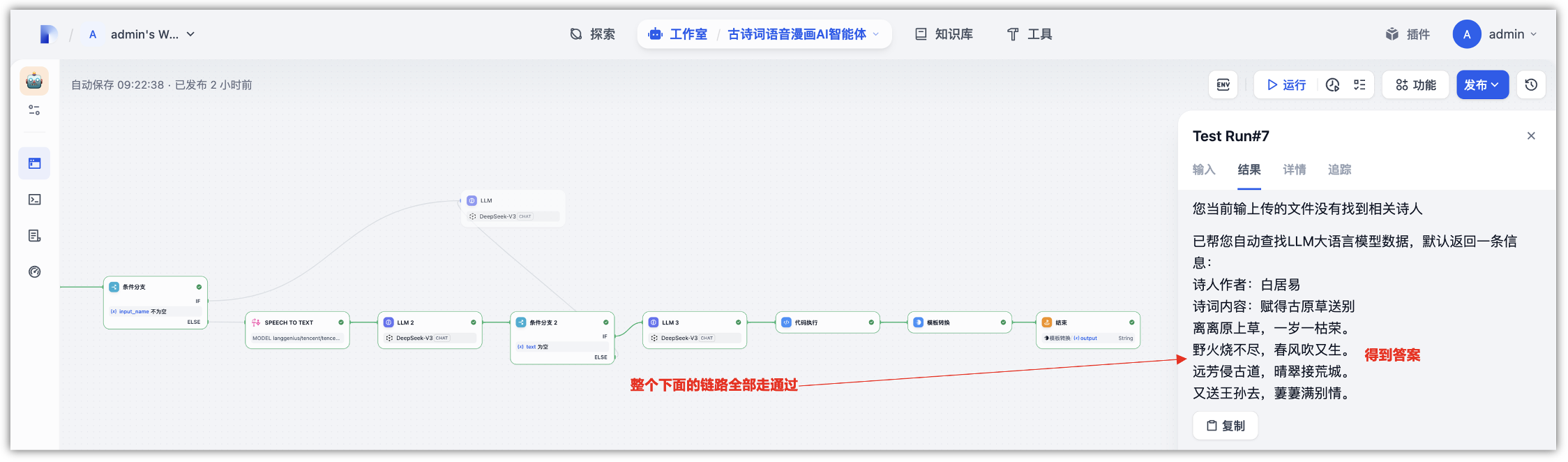View run history clock icon
This screenshot has height=462, width=1568.
[x=1332, y=85]
